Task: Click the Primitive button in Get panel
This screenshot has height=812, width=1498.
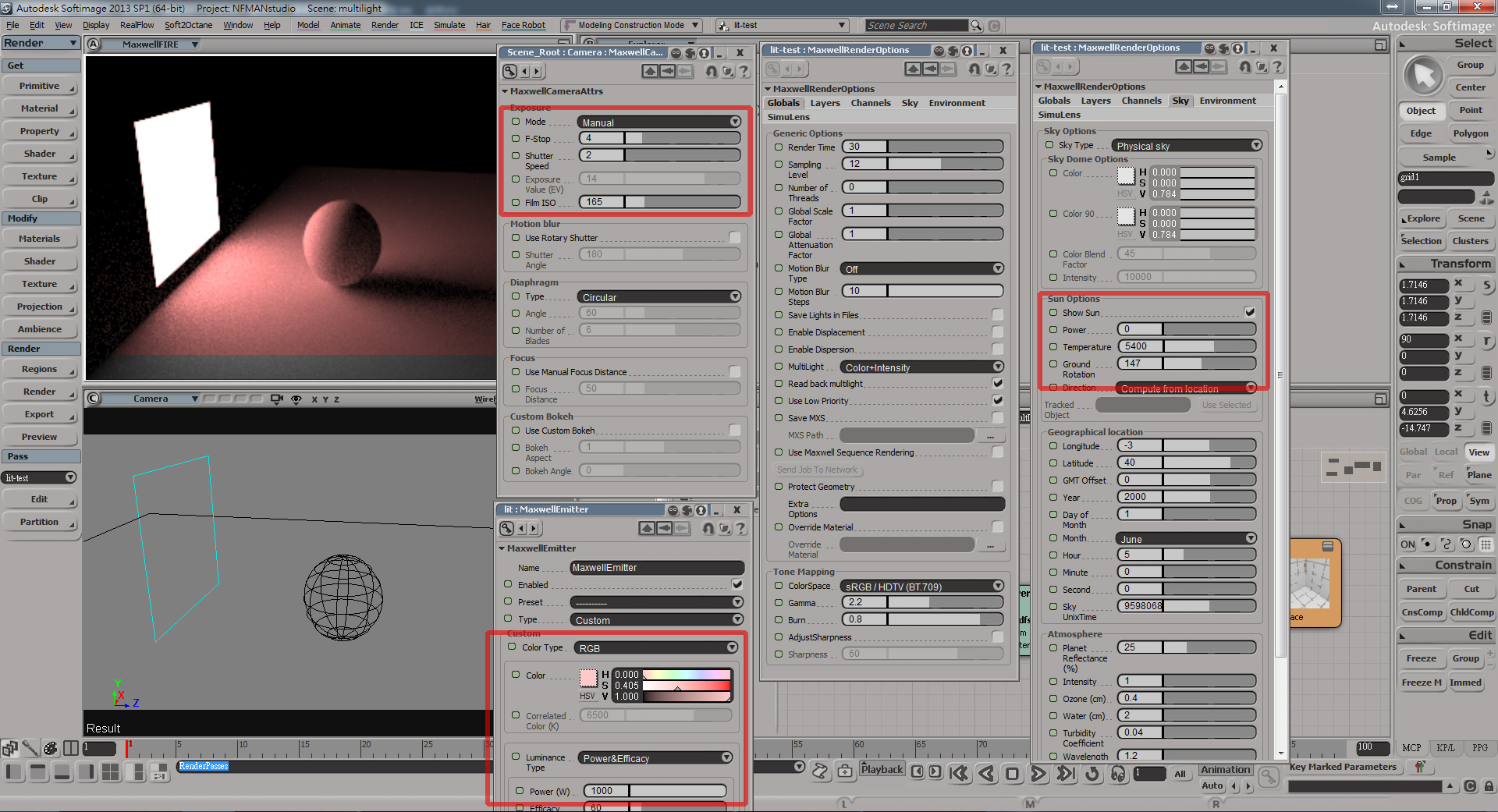Action: point(40,86)
